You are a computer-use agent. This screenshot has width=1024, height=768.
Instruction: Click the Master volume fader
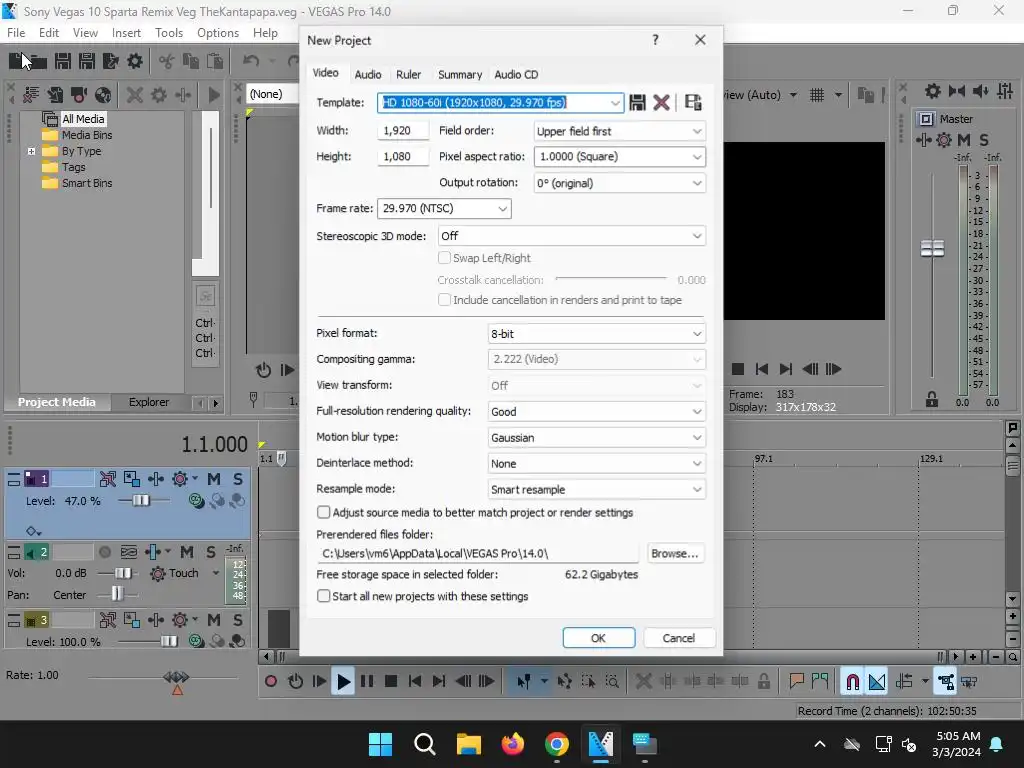(x=932, y=248)
